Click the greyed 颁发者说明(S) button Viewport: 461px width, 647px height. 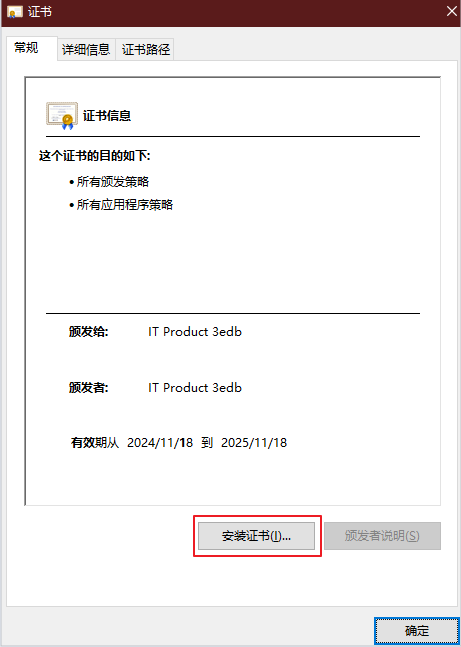[x=382, y=536]
